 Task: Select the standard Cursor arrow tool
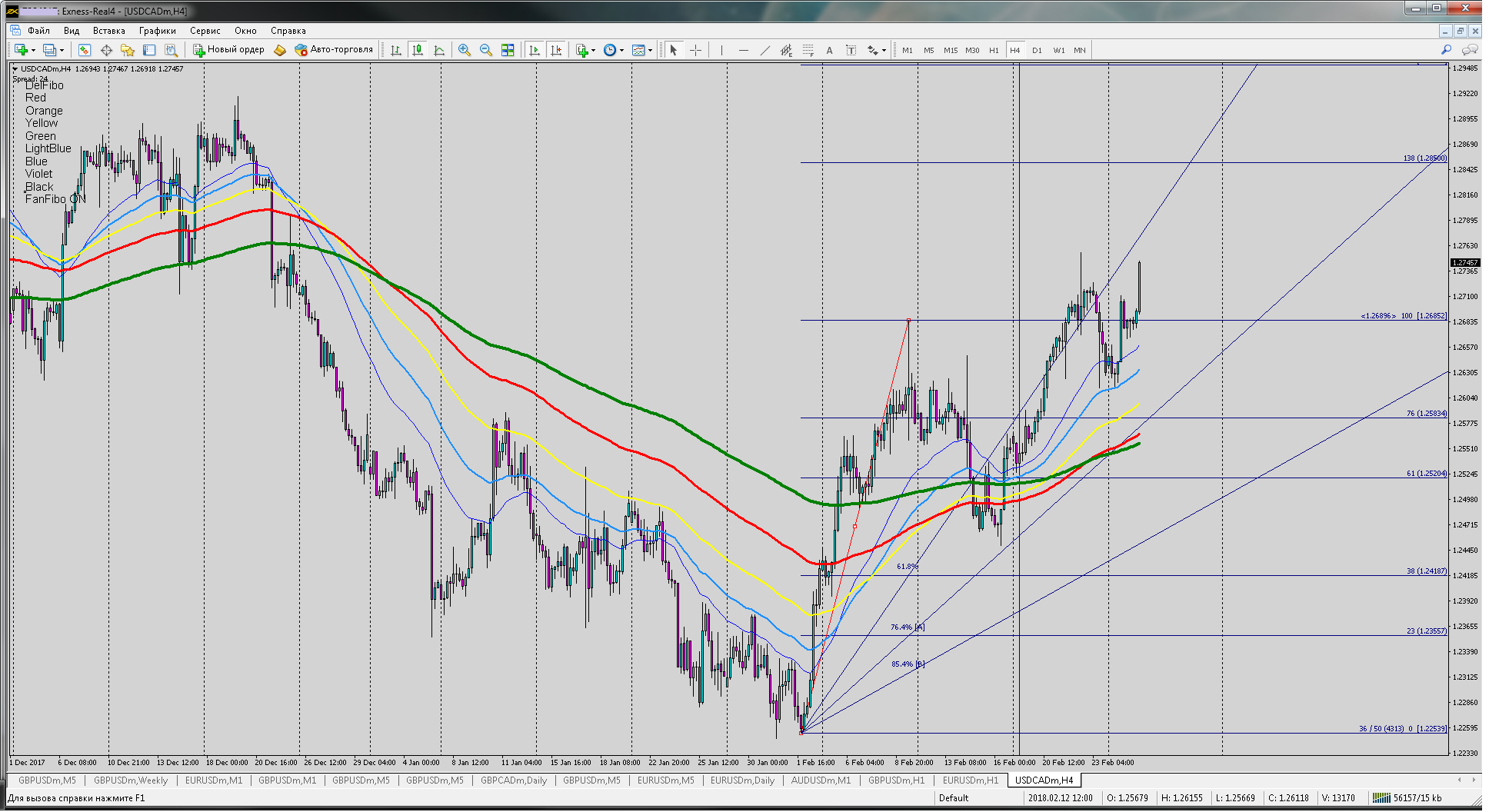[674, 50]
